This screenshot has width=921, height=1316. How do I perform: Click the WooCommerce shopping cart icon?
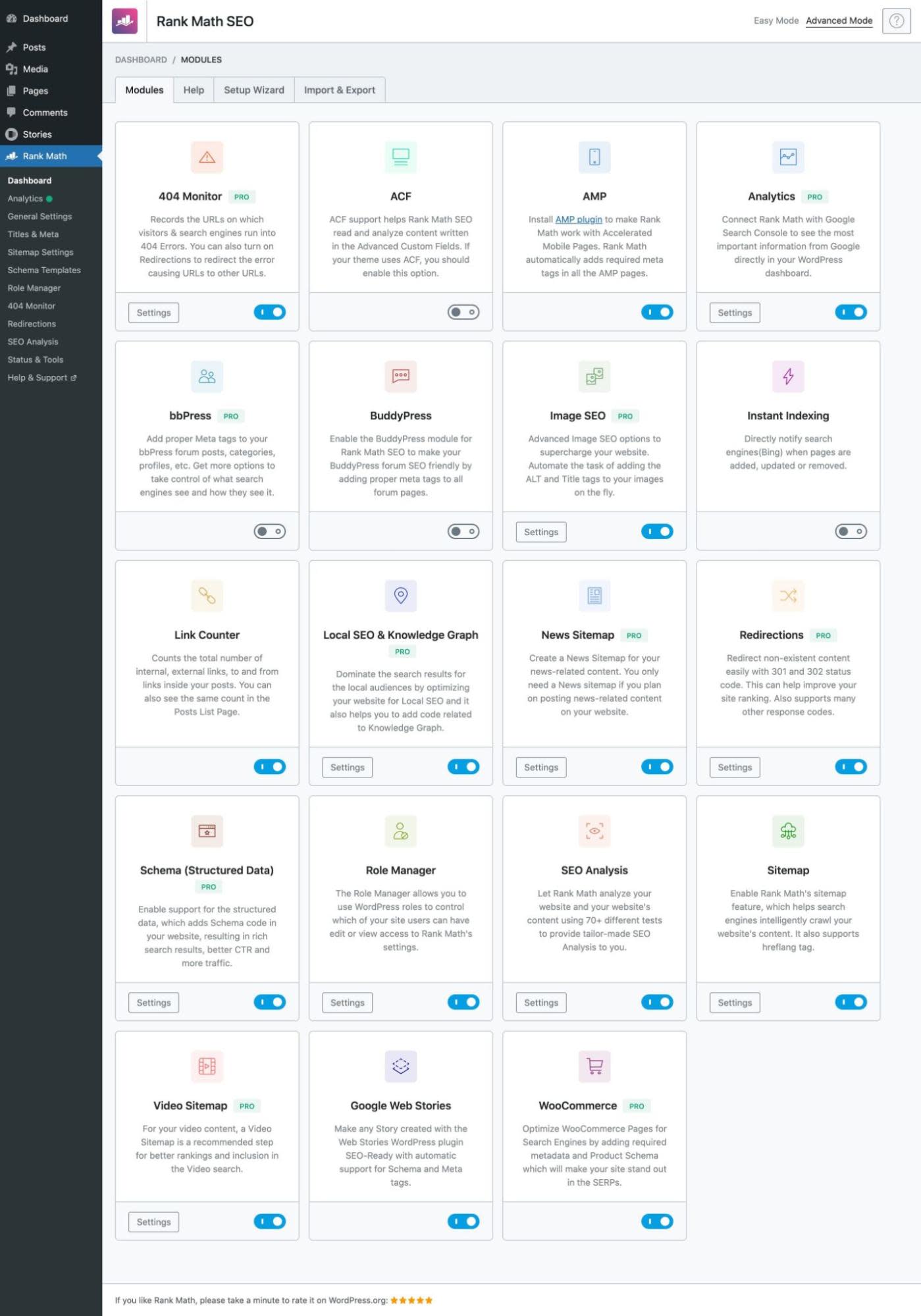(x=594, y=1066)
